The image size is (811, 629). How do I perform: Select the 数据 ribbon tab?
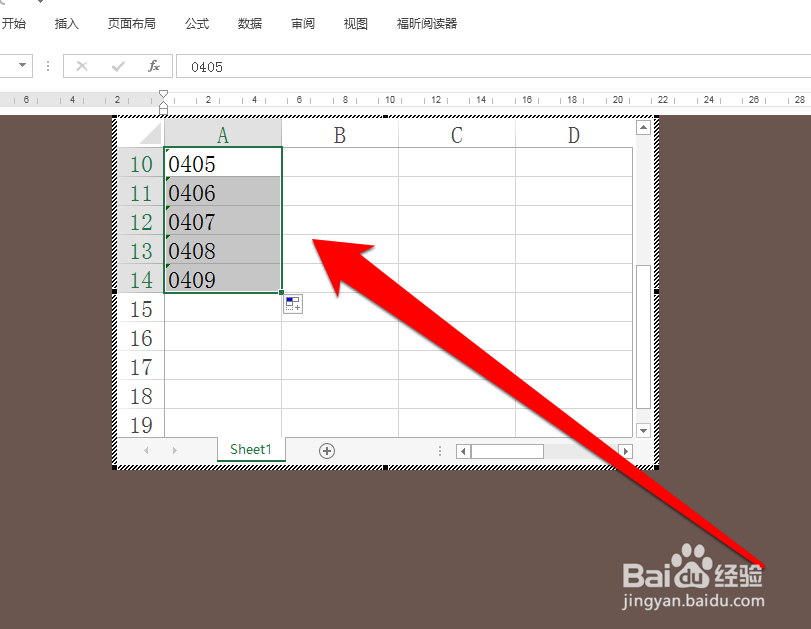coord(250,23)
